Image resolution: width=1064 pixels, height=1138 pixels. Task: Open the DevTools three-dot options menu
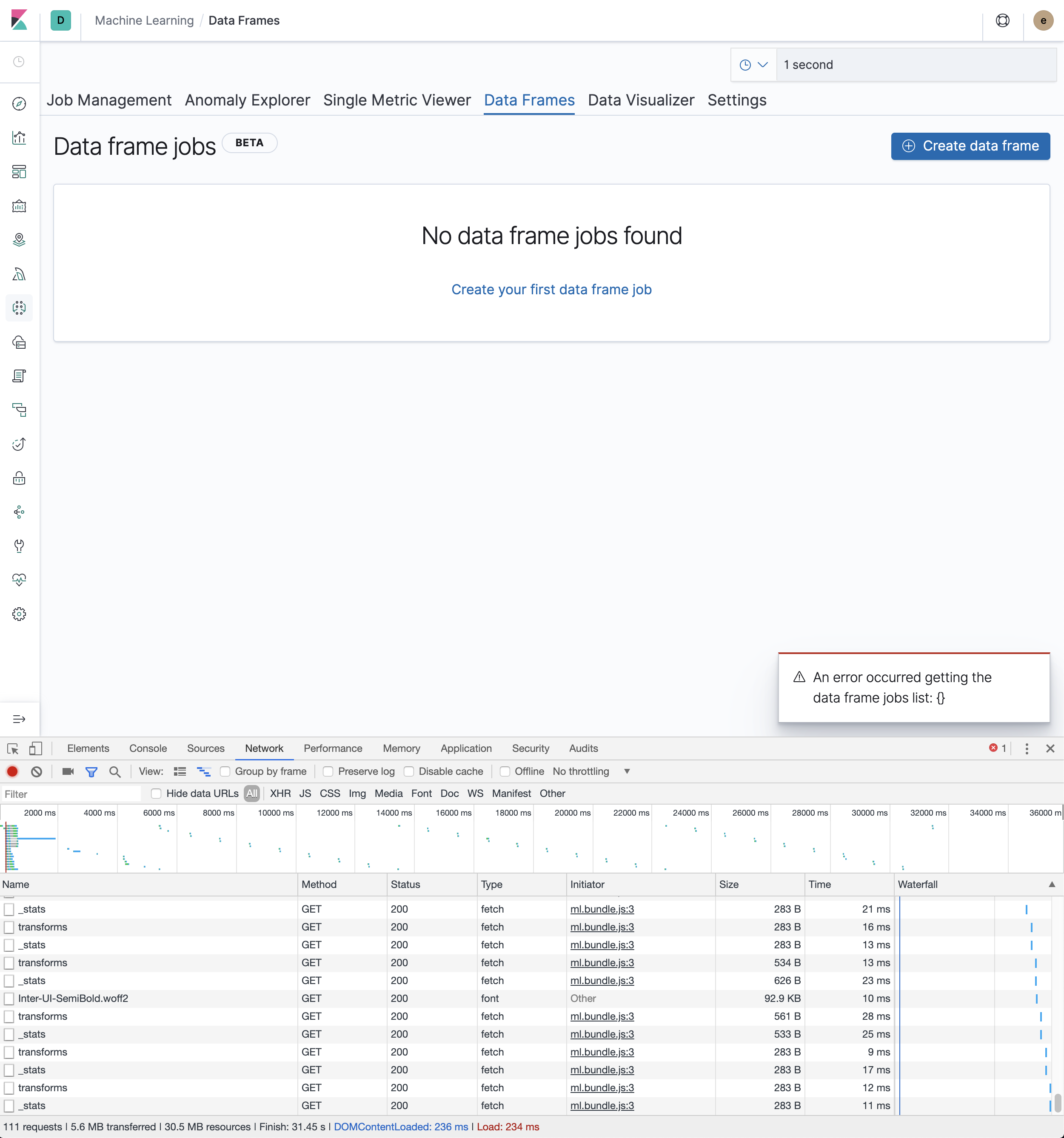(x=1027, y=748)
